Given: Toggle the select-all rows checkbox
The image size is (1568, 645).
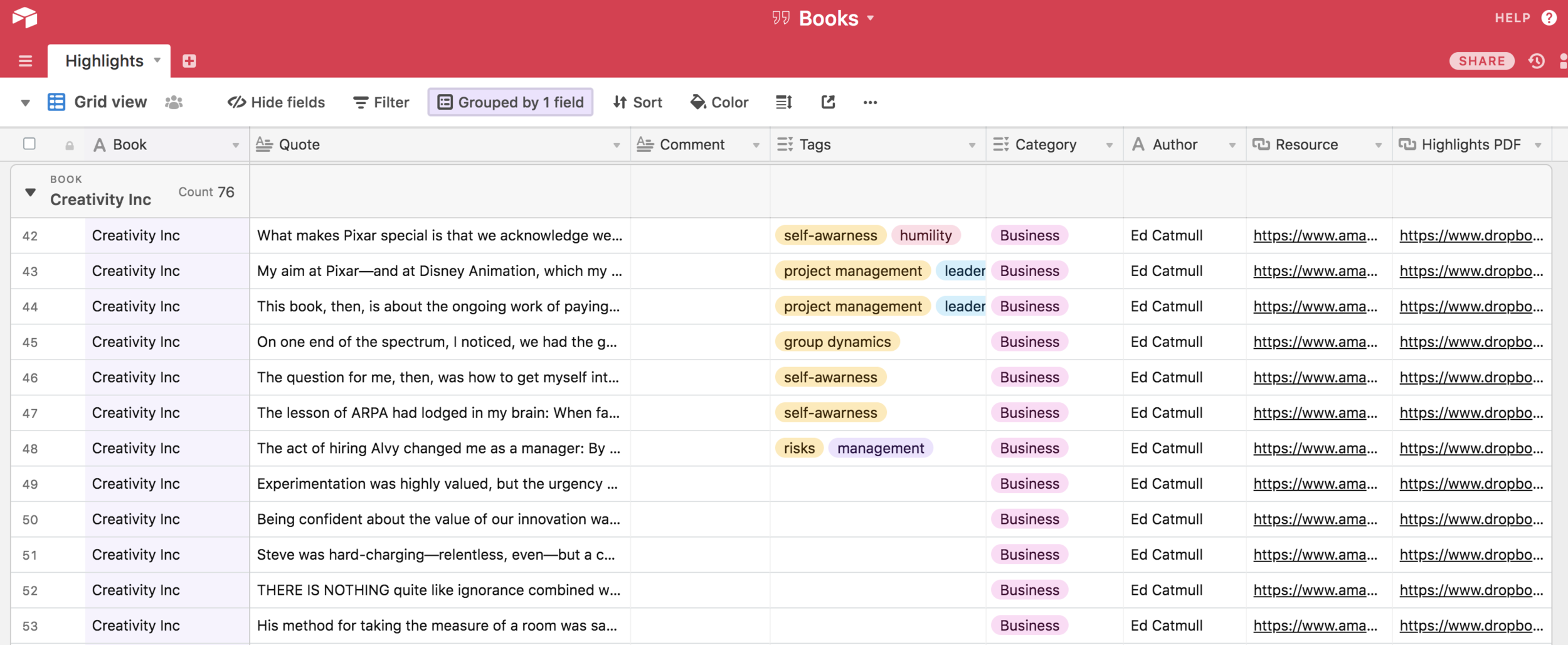Looking at the screenshot, I should [29, 144].
